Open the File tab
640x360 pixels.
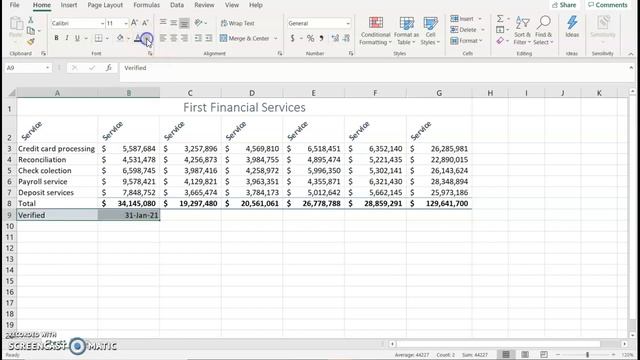(x=15, y=5)
